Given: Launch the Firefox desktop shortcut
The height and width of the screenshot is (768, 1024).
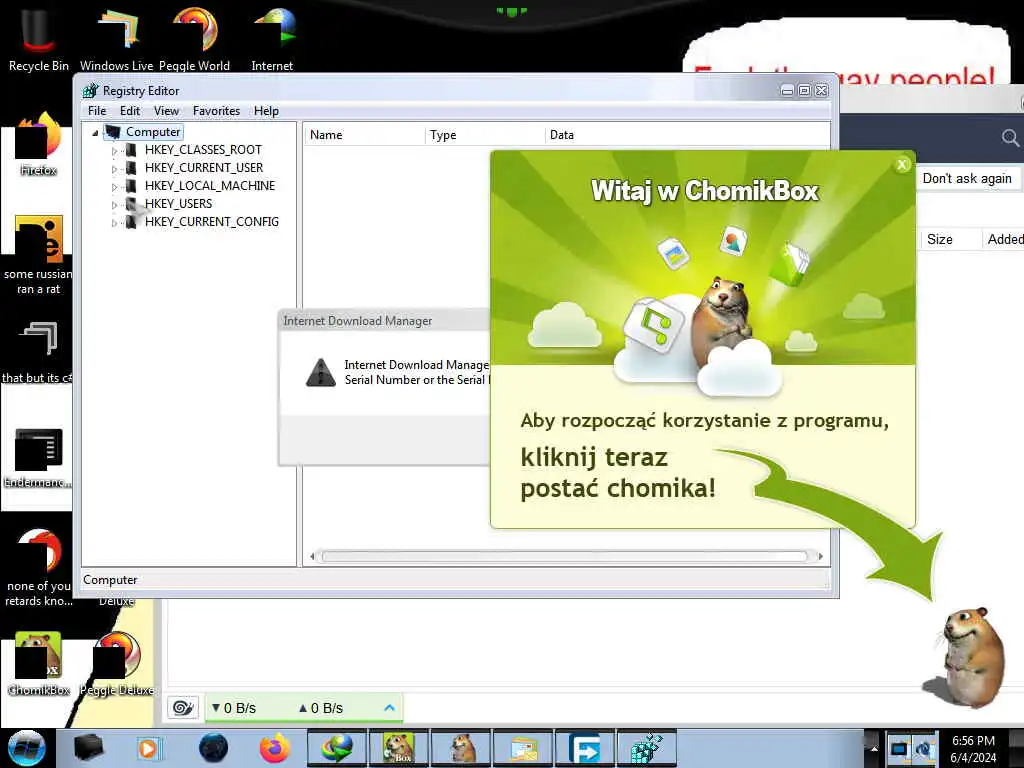Looking at the screenshot, I should (38, 142).
